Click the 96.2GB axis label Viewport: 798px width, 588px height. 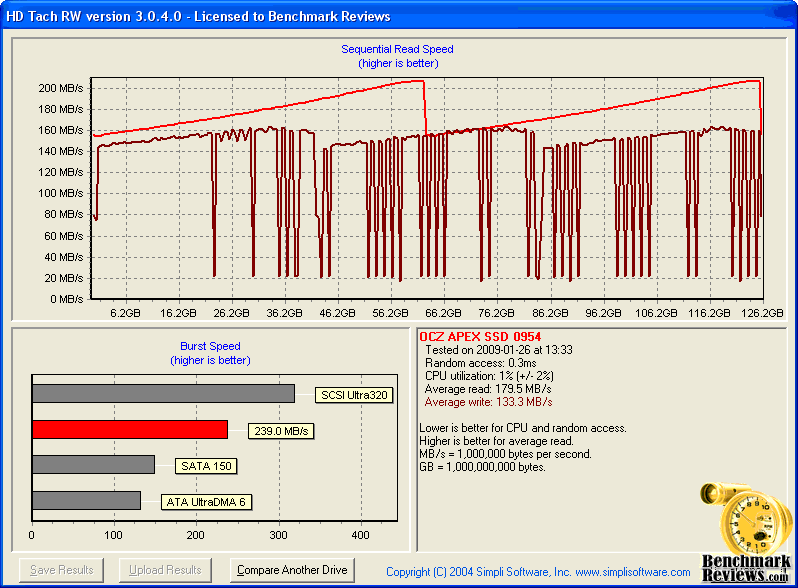tap(603, 313)
